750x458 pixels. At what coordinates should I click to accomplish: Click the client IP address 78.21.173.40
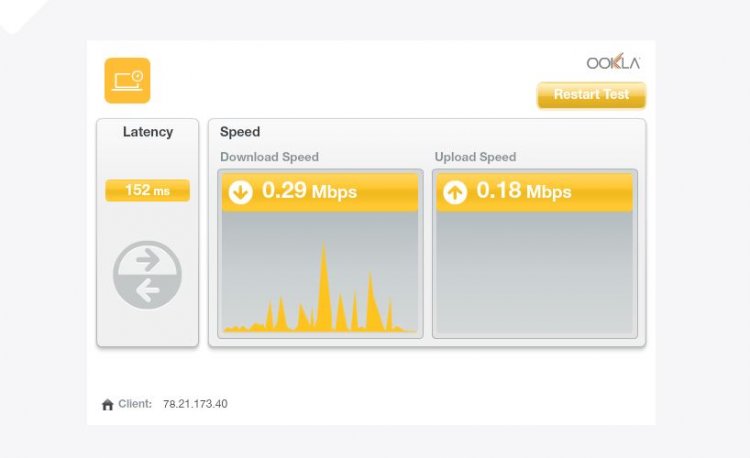pyautogui.click(x=195, y=404)
